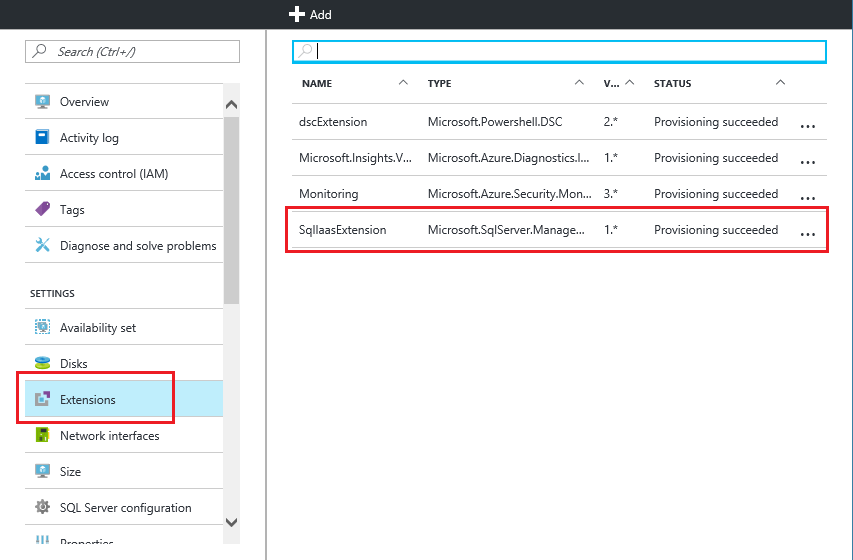Click the SQL Server configuration gear icon
Viewport: 853px width, 560px height.
click(42, 507)
